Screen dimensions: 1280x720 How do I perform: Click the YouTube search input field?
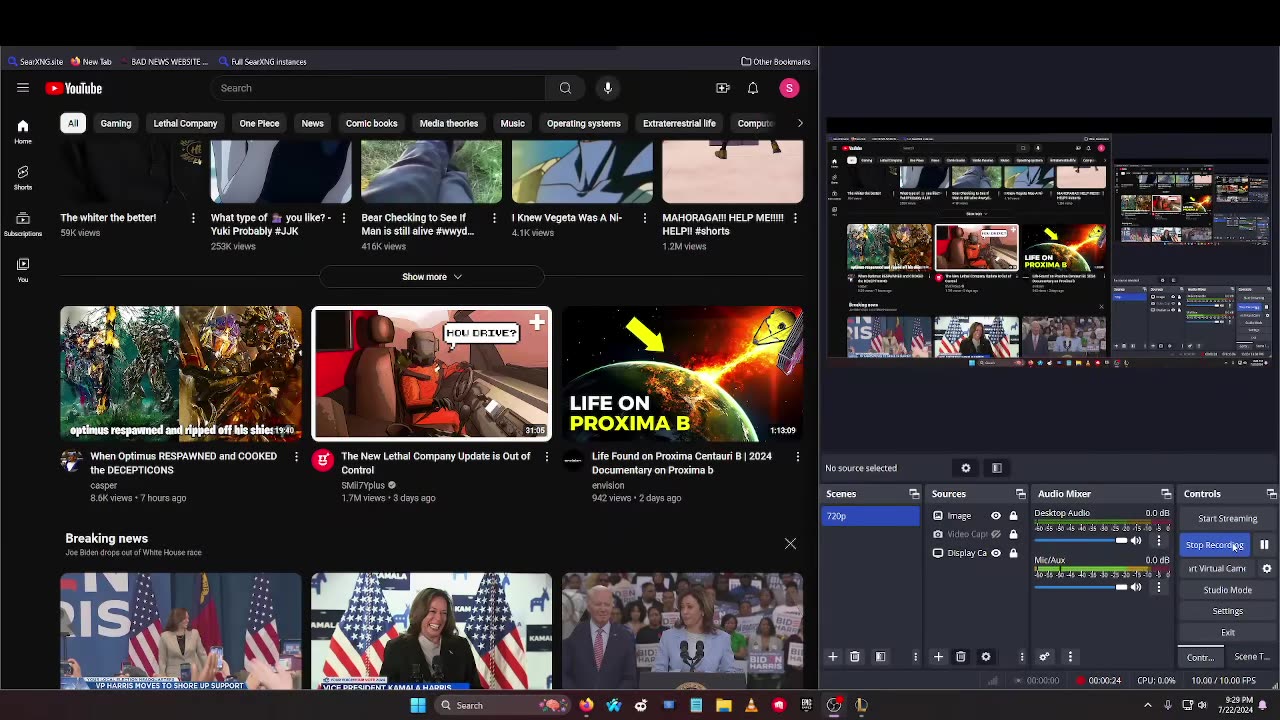pyautogui.click(x=378, y=88)
